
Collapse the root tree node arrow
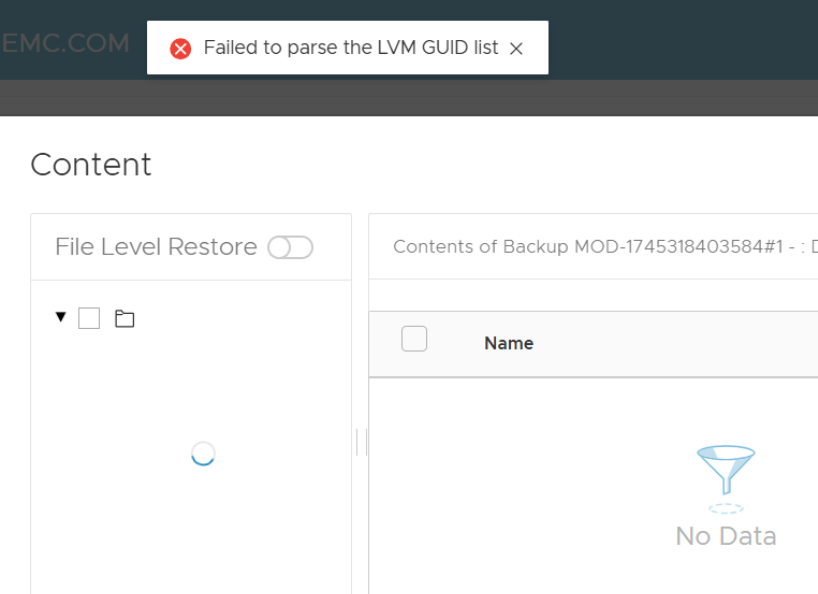[x=61, y=317]
